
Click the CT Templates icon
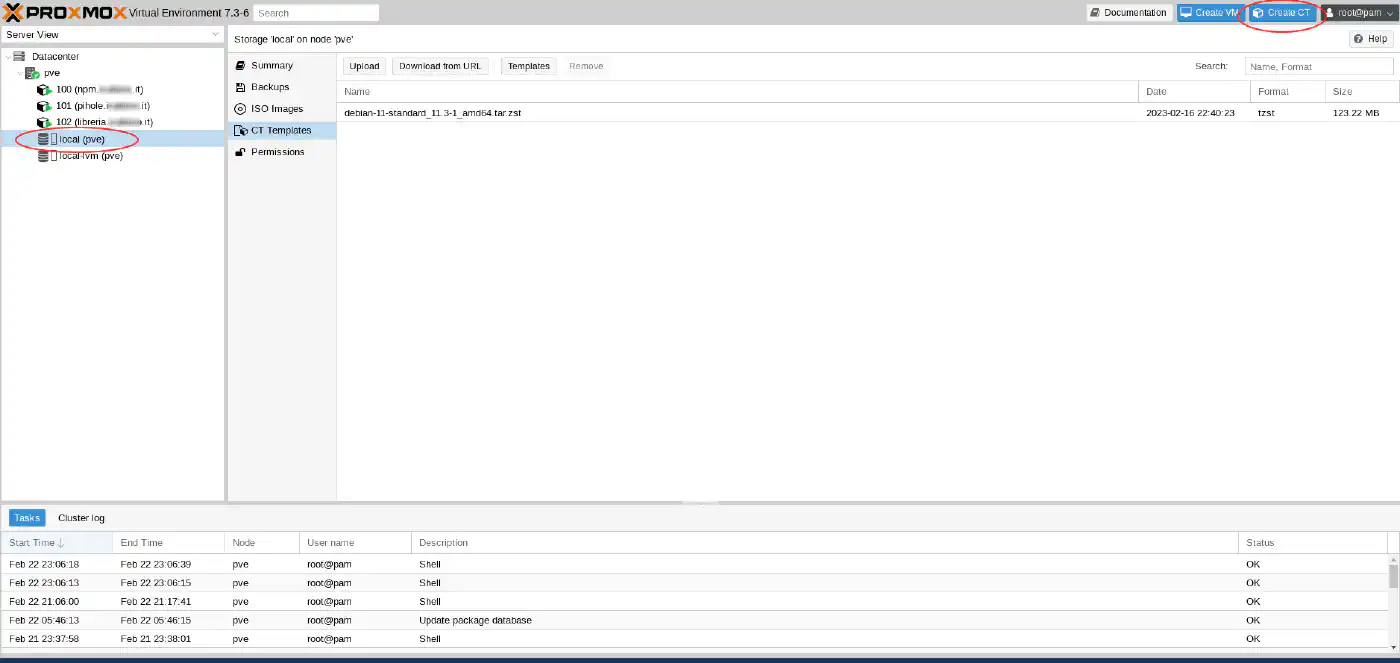click(x=240, y=131)
